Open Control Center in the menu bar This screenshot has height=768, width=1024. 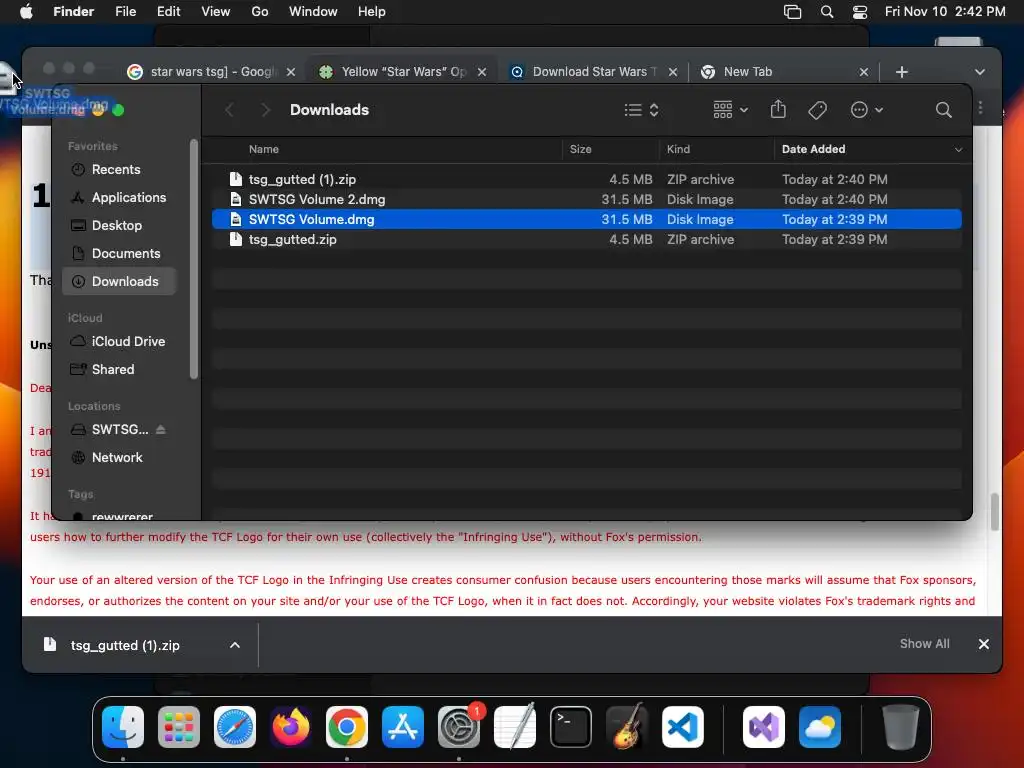click(x=860, y=12)
